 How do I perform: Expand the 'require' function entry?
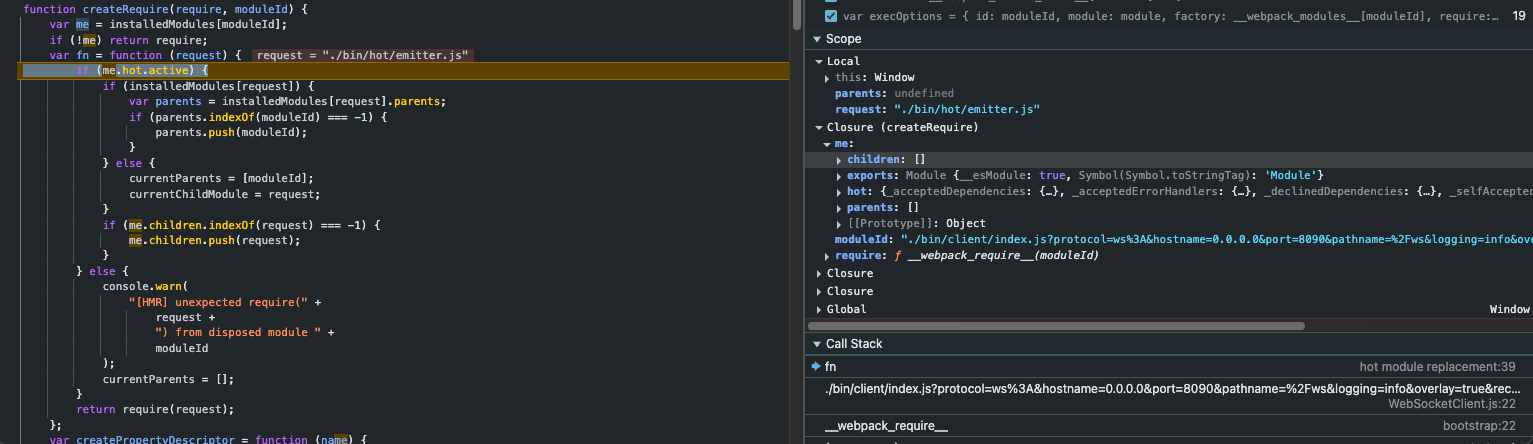click(x=827, y=257)
